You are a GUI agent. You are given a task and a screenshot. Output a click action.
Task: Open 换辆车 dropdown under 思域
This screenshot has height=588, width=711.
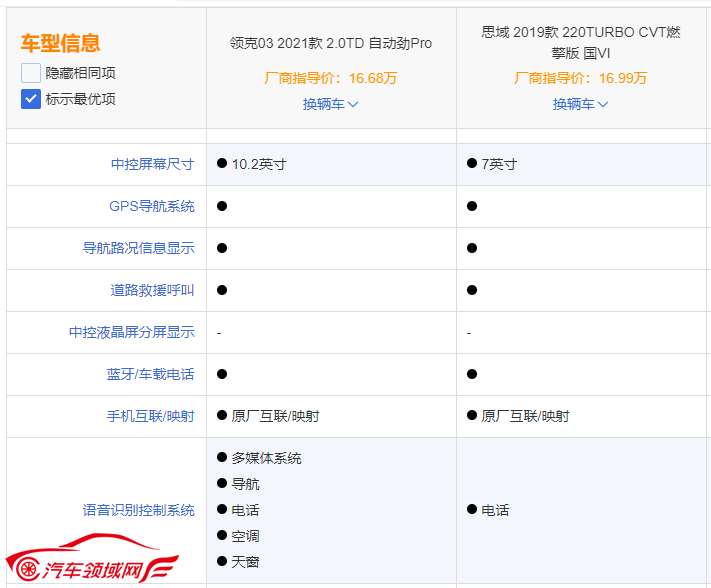(x=580, y=104)
